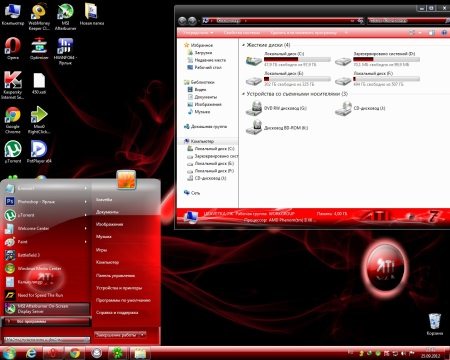Open Справка и поддержка from Start menu
Screen dimensions: 450x360
click(117, 313)
